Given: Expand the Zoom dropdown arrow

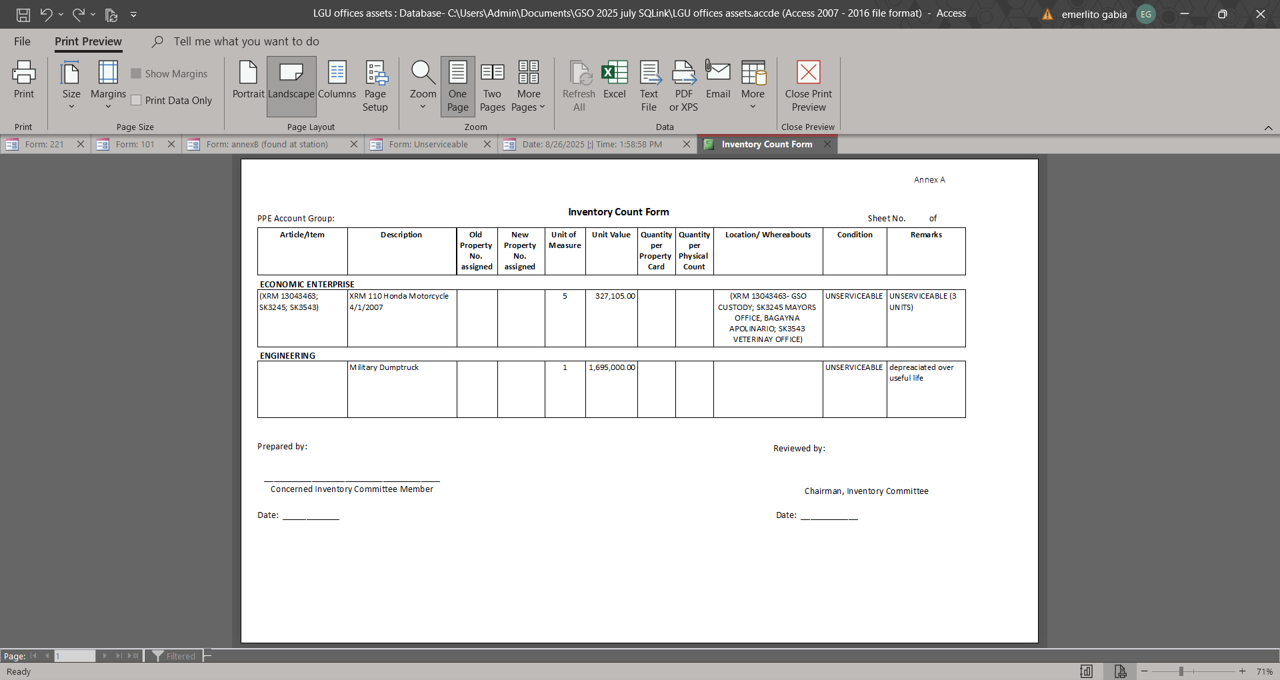Looking at the screenshot, I should coord(423,107).
